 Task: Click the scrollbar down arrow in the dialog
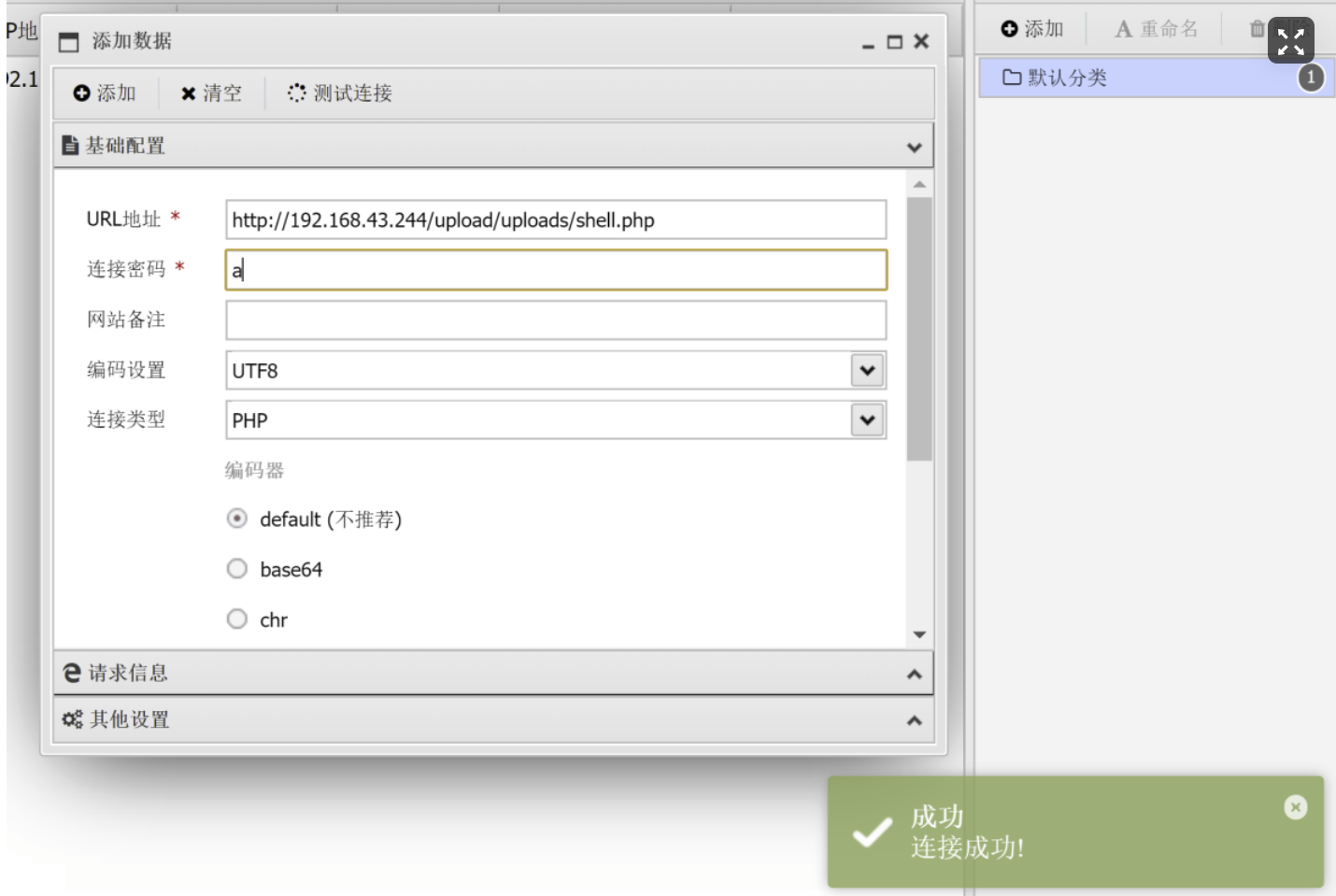[919, 634]
